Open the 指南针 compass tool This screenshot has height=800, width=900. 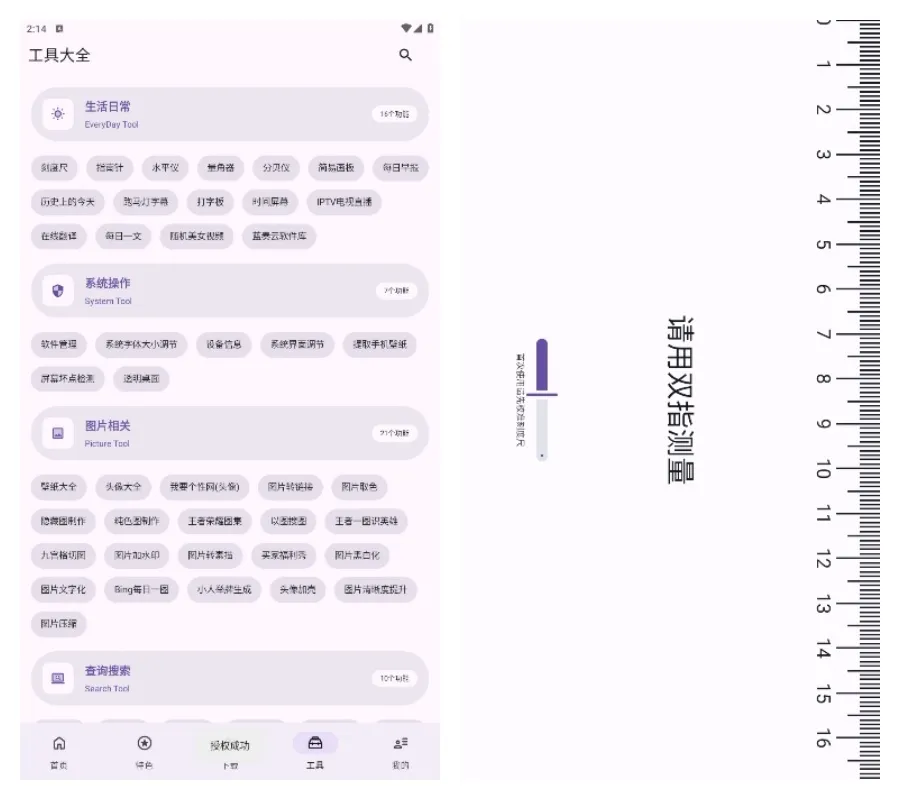[110, 168]
